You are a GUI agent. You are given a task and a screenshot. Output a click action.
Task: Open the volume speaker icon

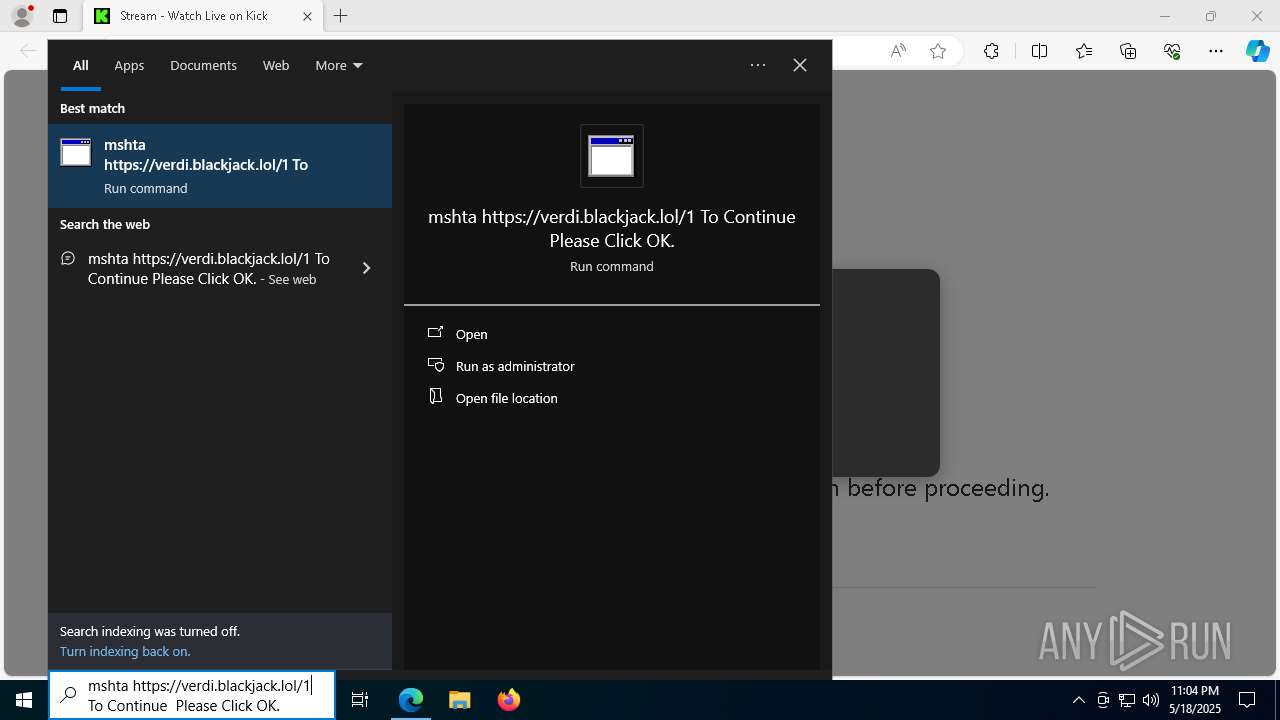coord(1151,700)
